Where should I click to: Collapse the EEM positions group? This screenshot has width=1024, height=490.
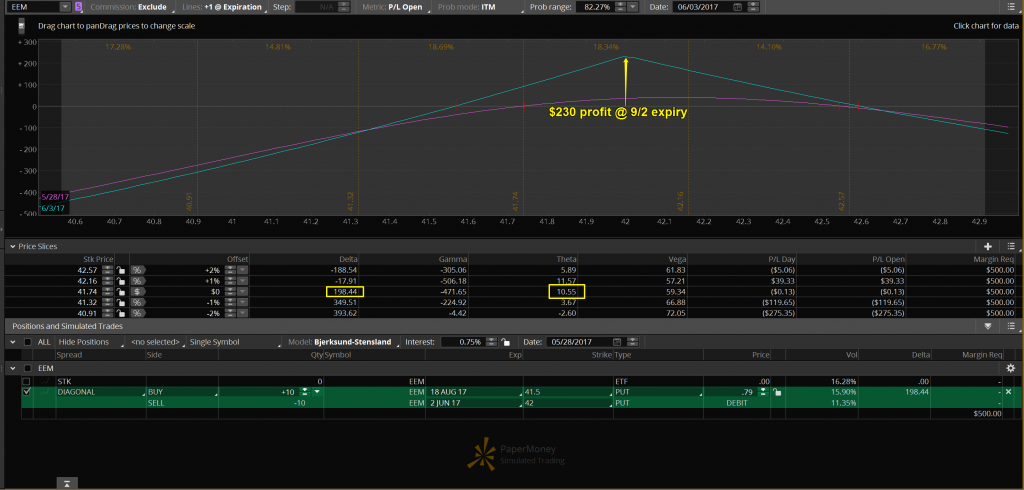coord(11,368)
